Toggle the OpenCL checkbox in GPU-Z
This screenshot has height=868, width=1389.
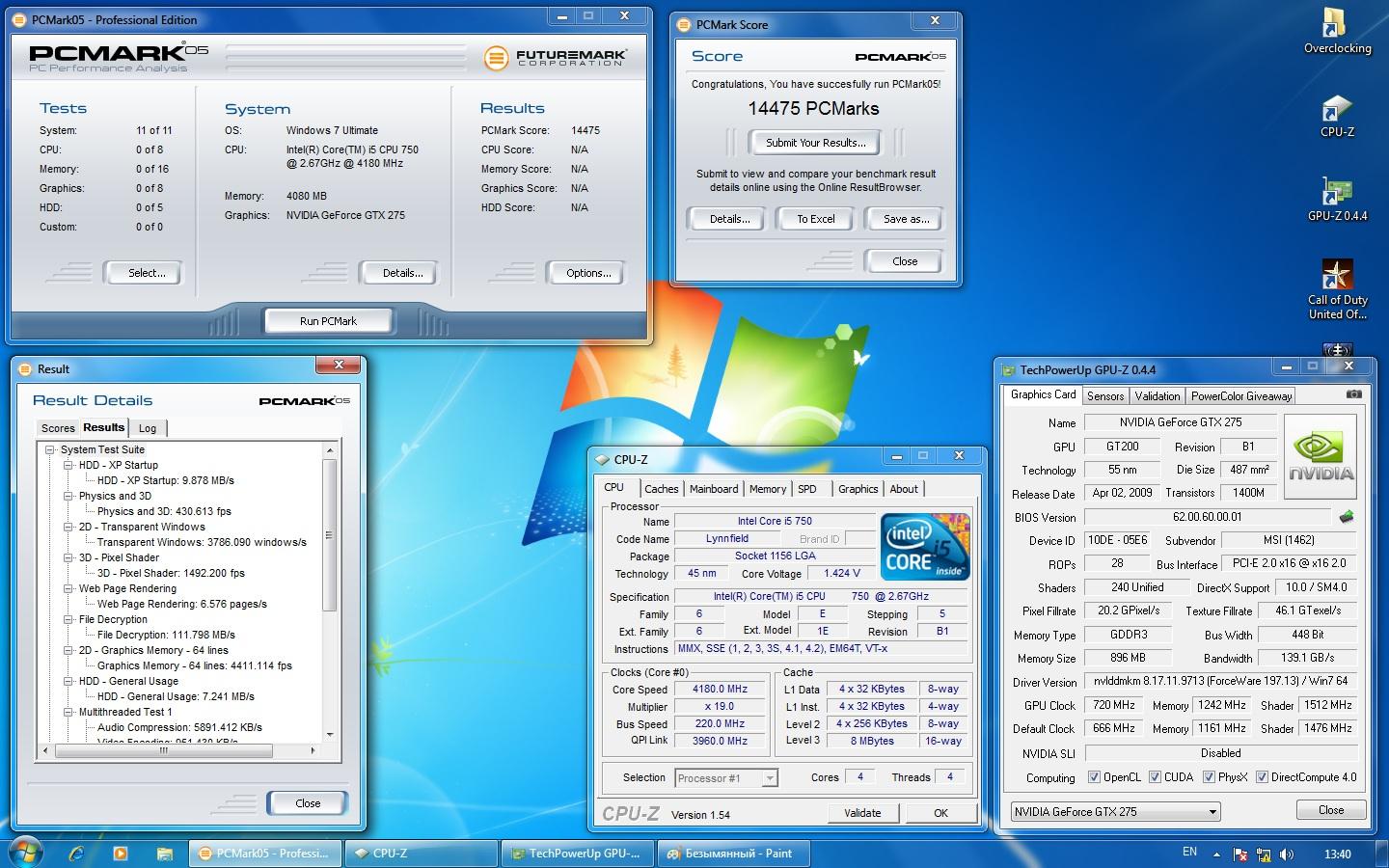pos(1094,777)
